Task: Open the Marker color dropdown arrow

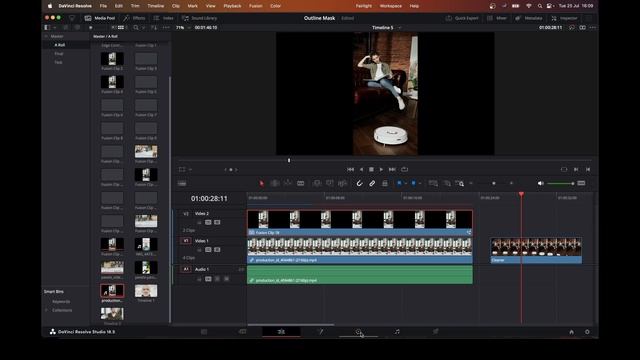Action: coord(420,184)
